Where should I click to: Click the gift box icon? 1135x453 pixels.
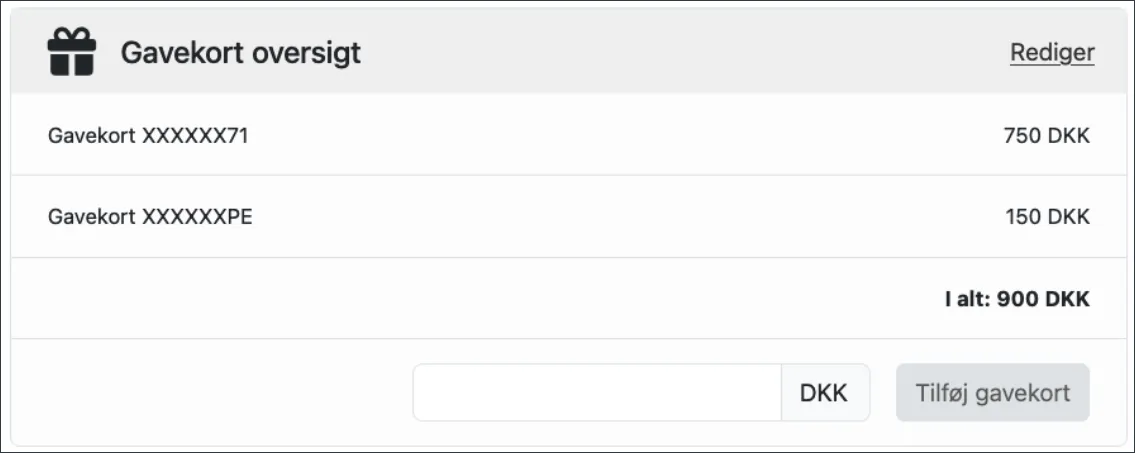pos(71,52)
